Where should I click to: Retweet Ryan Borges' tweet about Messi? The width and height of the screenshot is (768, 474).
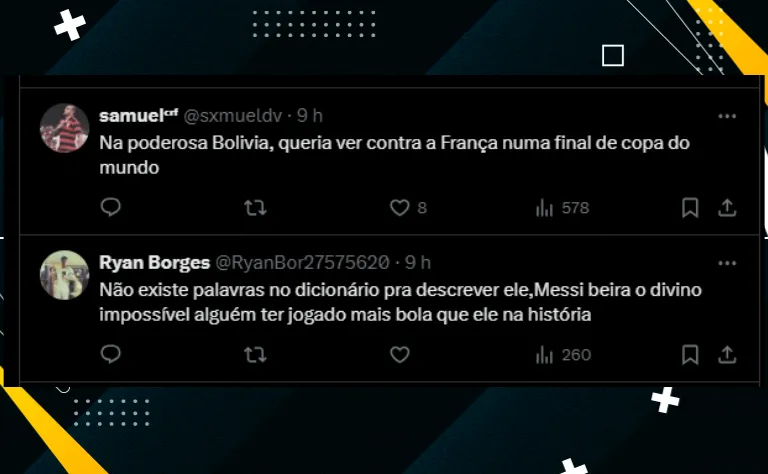(256, 355)
